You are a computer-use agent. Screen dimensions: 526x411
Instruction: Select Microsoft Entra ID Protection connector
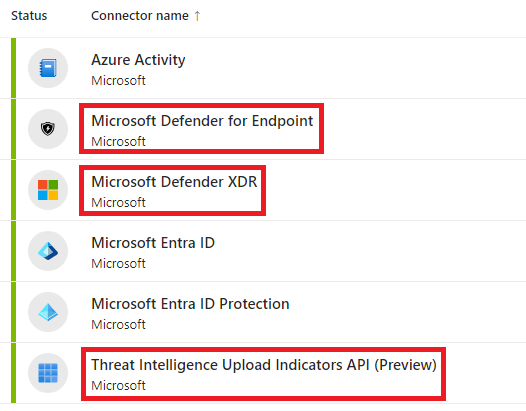tap(190, 304)
